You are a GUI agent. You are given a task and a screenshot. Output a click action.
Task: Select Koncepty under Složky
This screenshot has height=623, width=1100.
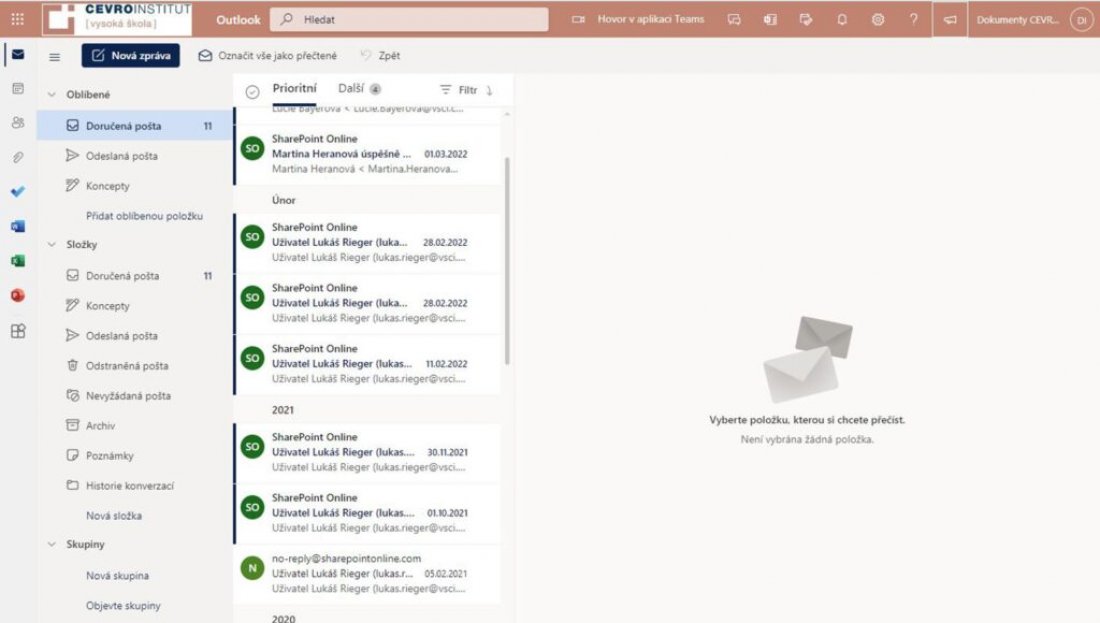pyautogui.click(x=135, y=306)
